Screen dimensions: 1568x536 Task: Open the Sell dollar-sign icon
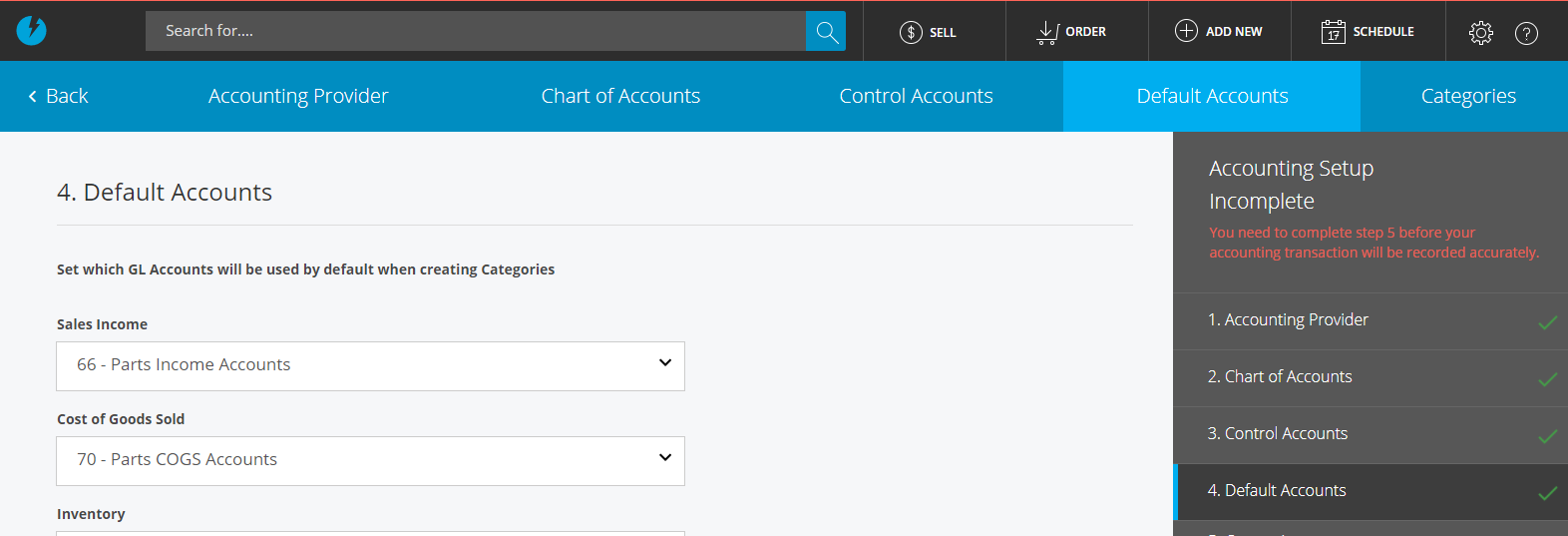(x=911, y=32)
